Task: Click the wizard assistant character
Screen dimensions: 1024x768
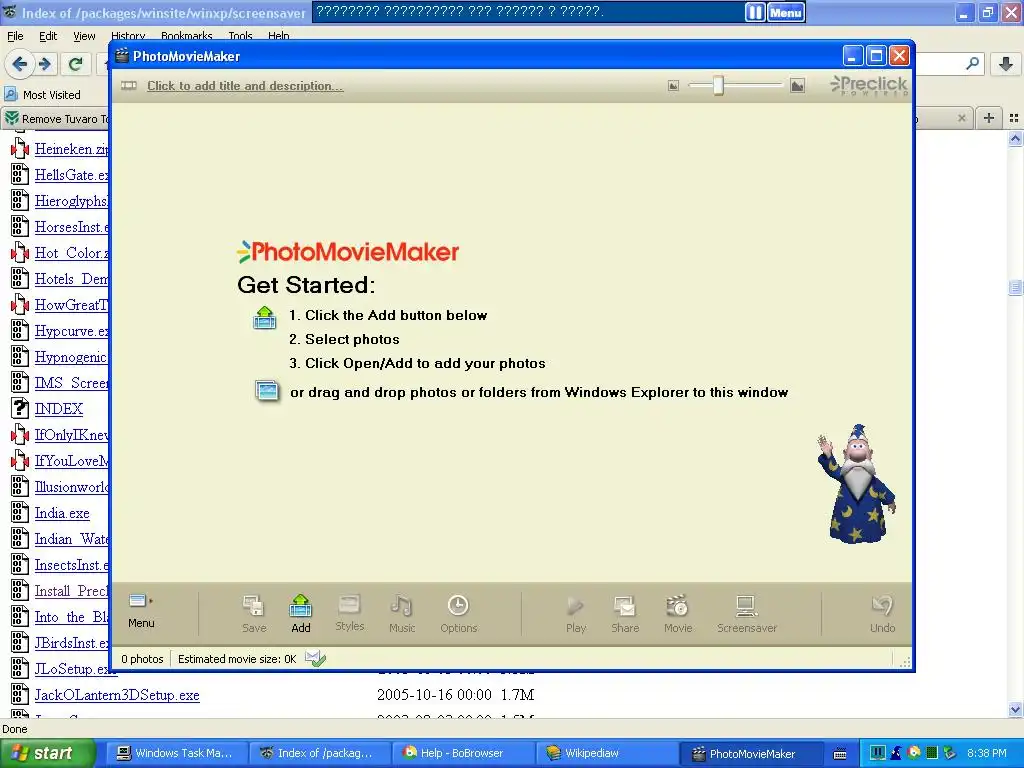Action: 856,484
